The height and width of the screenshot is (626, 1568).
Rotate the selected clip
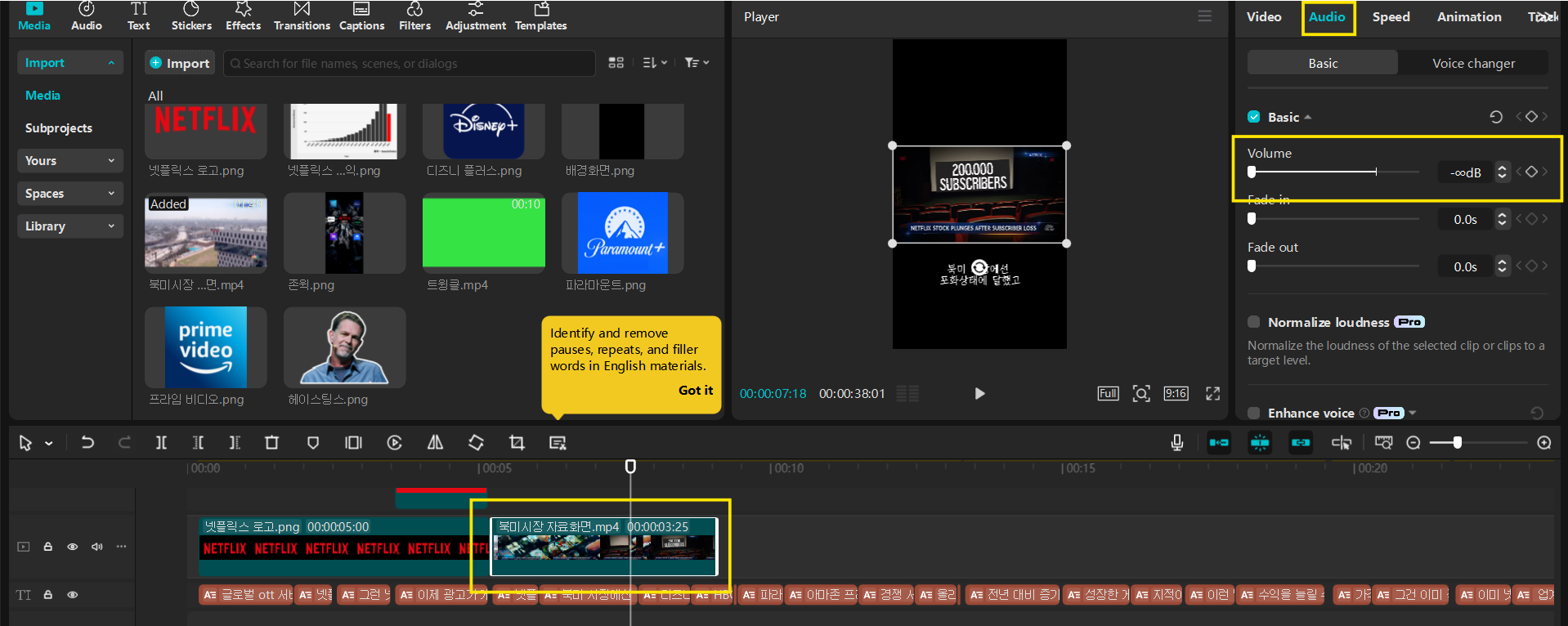pyautogui.click(x=476, y=442)
